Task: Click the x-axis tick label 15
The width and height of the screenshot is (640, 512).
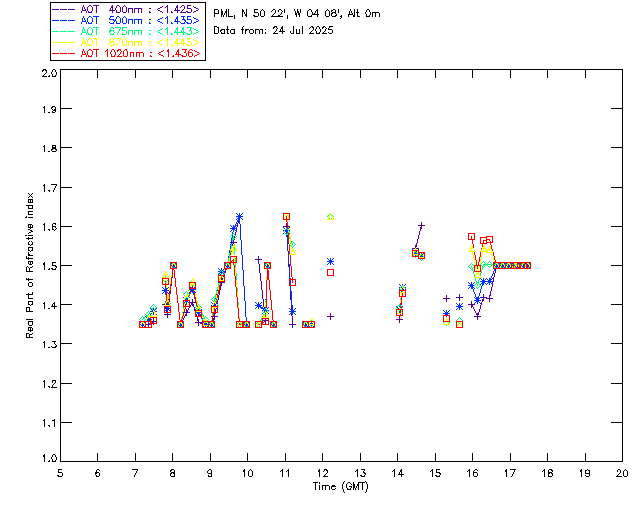Action: [x=435, y=474]
